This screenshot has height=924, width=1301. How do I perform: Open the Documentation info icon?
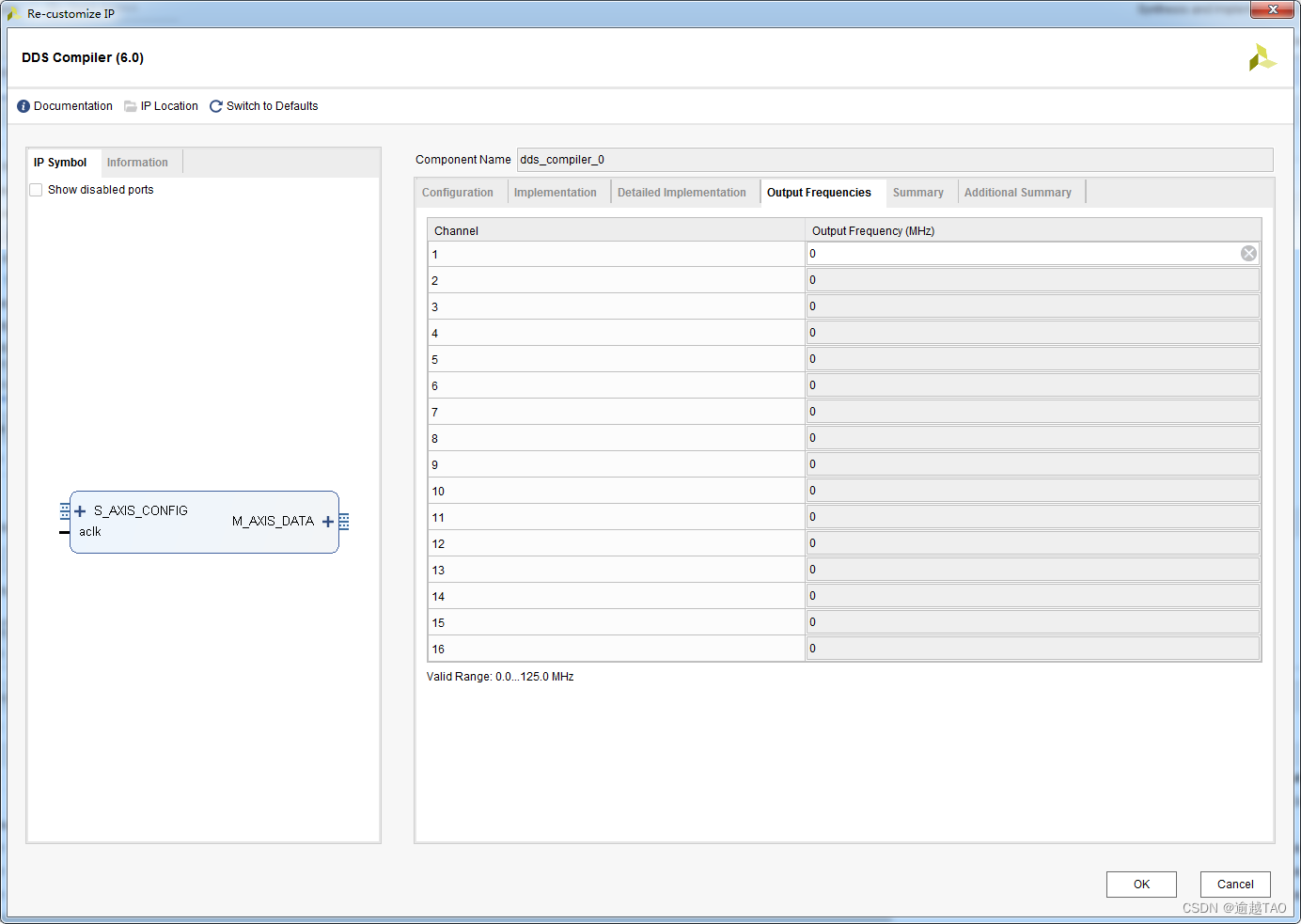tap(24, 106)
